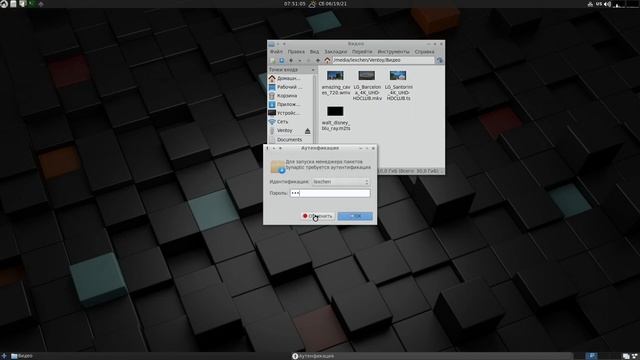Select Домашняя in the places sidebar
Image resolution: width=640 pixels, height=360 pixels.
tap(289, 78)
